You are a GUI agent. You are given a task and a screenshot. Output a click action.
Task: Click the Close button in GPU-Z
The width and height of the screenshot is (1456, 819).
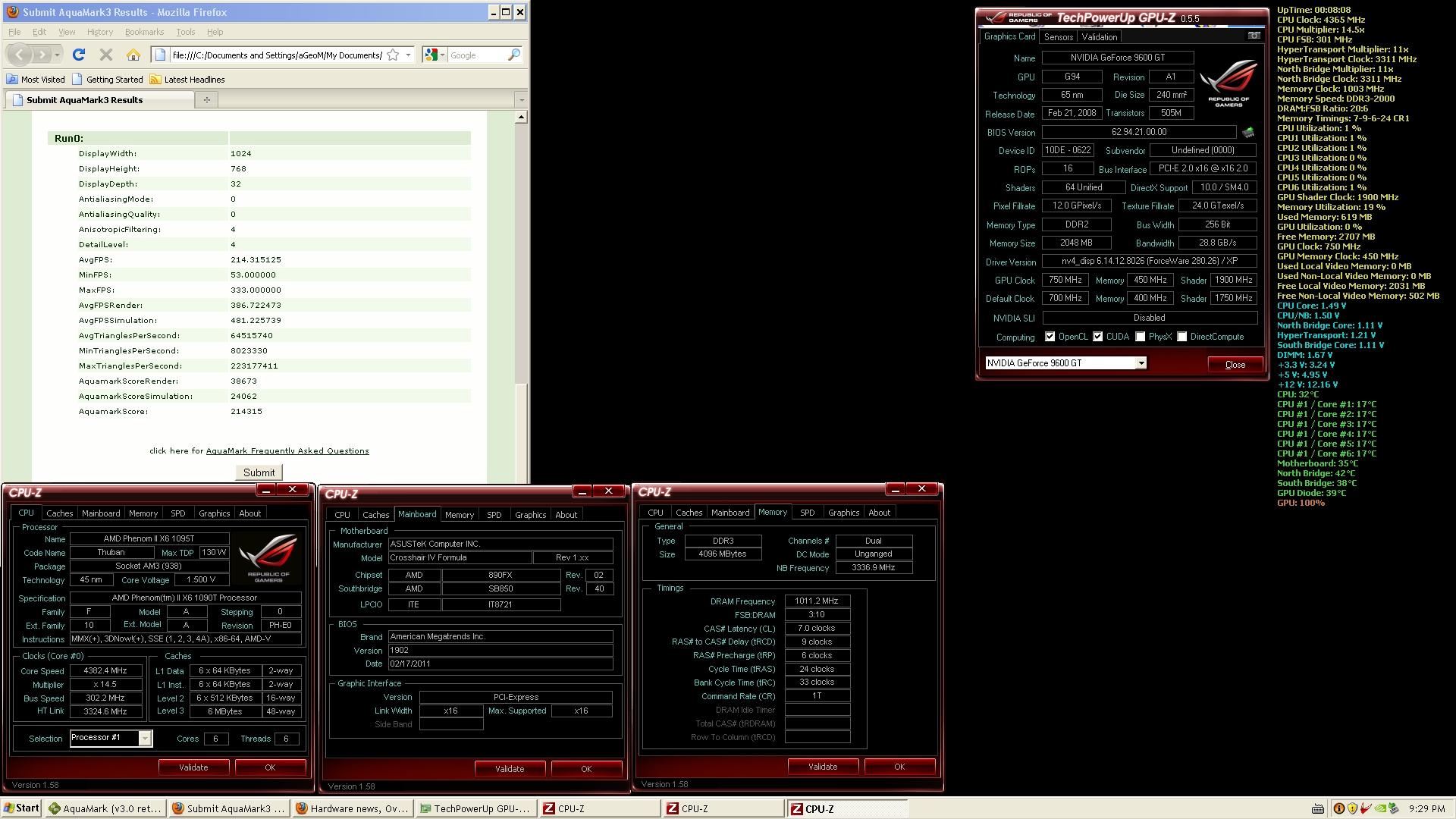pos(1235,365)
